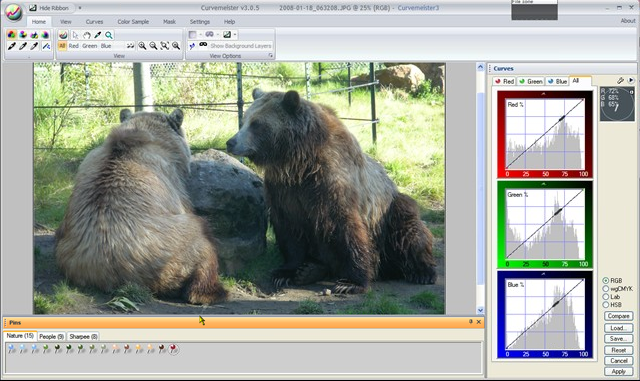
Task: Open the image view dropdown arrow in View Options
Action: pyautogui.click(x=235, y=35)
